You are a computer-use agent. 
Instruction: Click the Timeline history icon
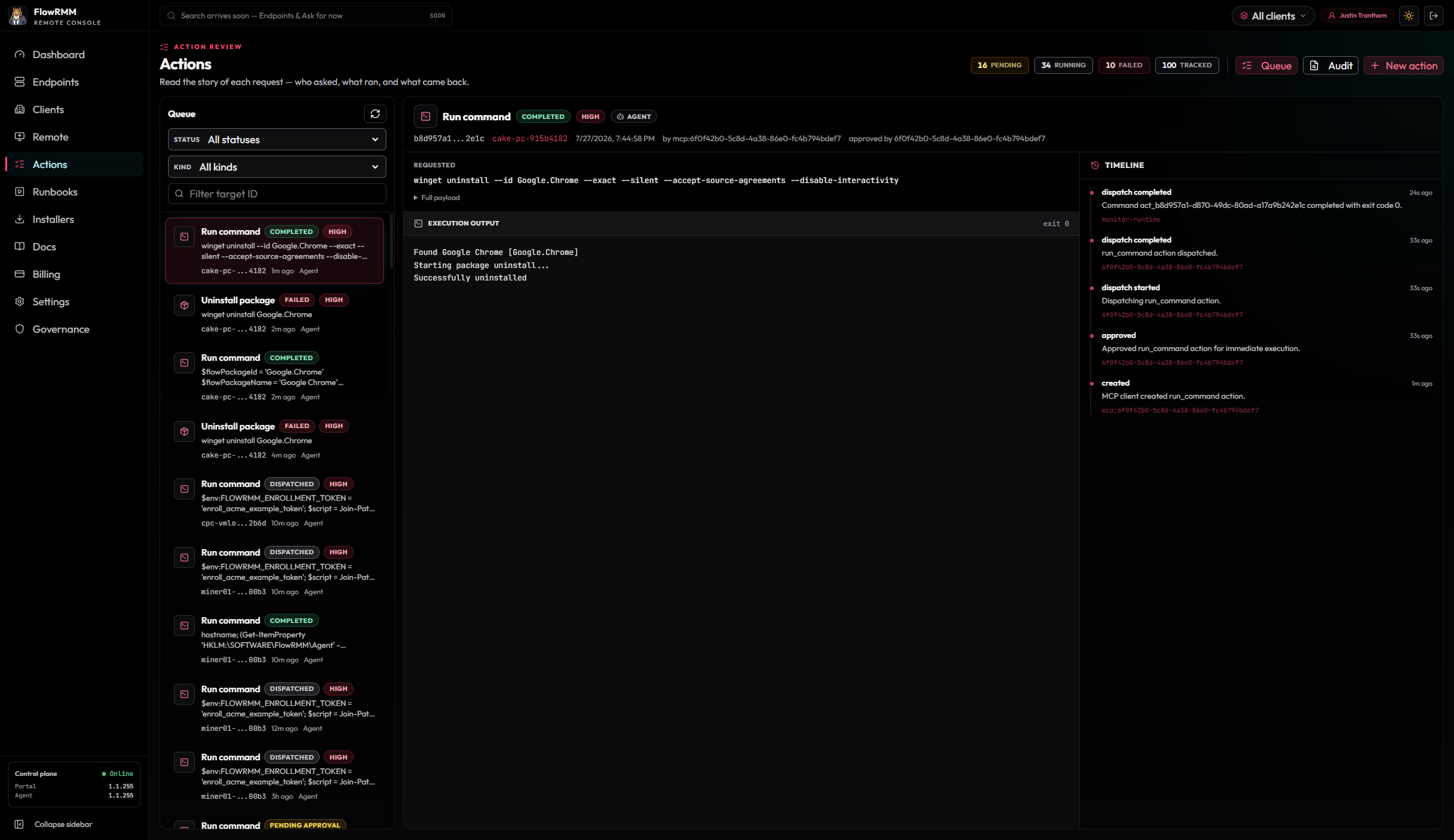[x=1095, y=165]
